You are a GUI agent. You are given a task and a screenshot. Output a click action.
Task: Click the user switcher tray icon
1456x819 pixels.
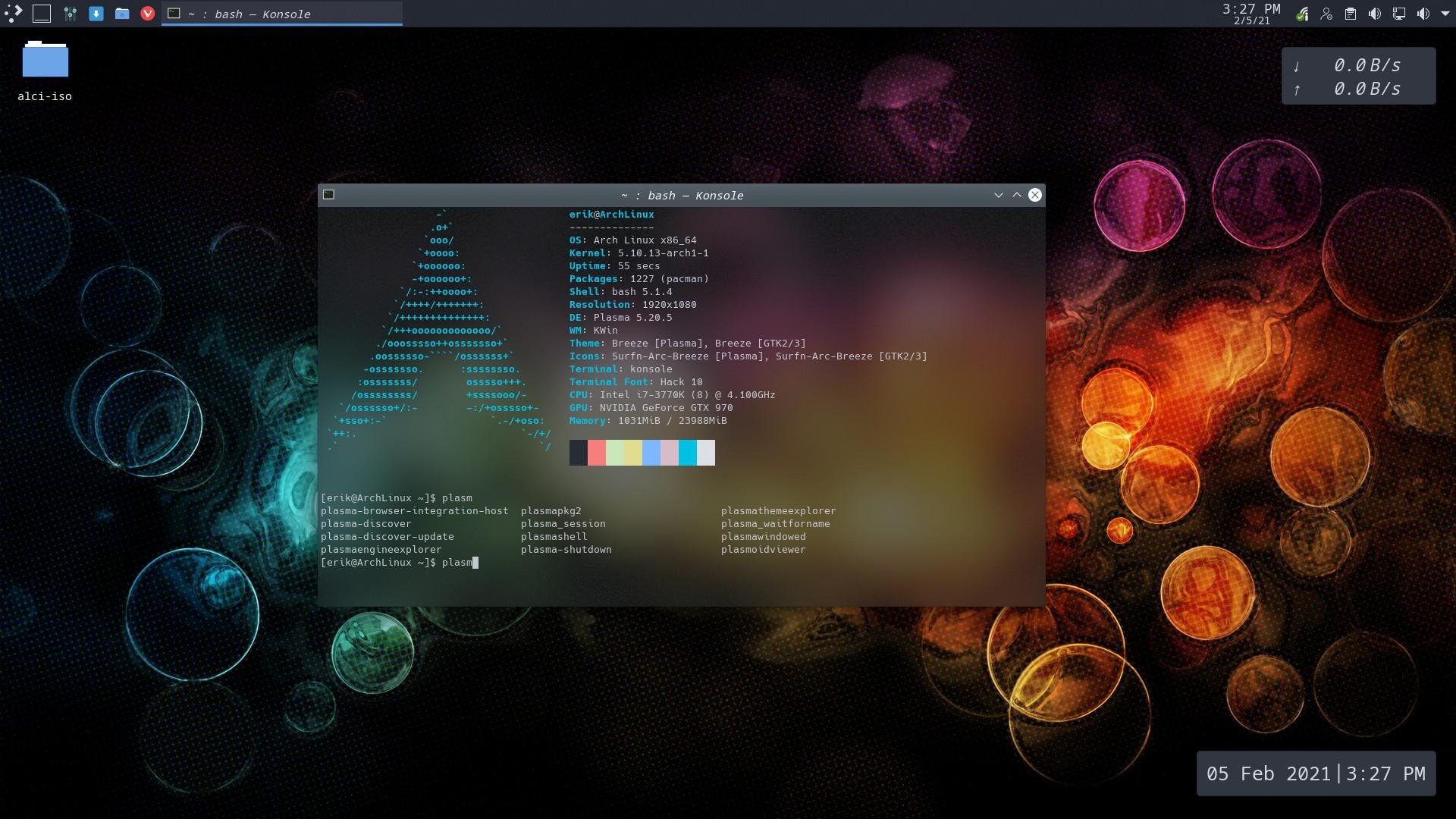coord(1327,13)
